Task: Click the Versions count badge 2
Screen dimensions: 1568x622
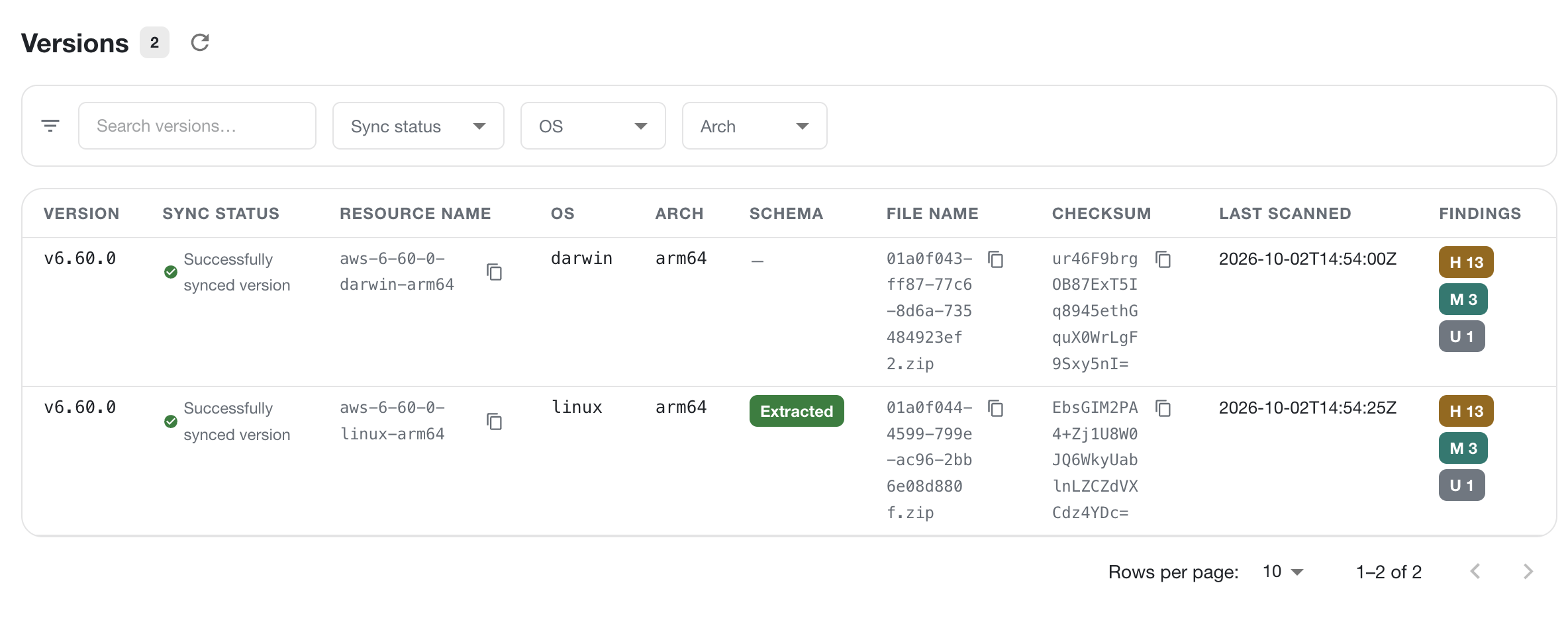Action: click(x=154, y=42)
